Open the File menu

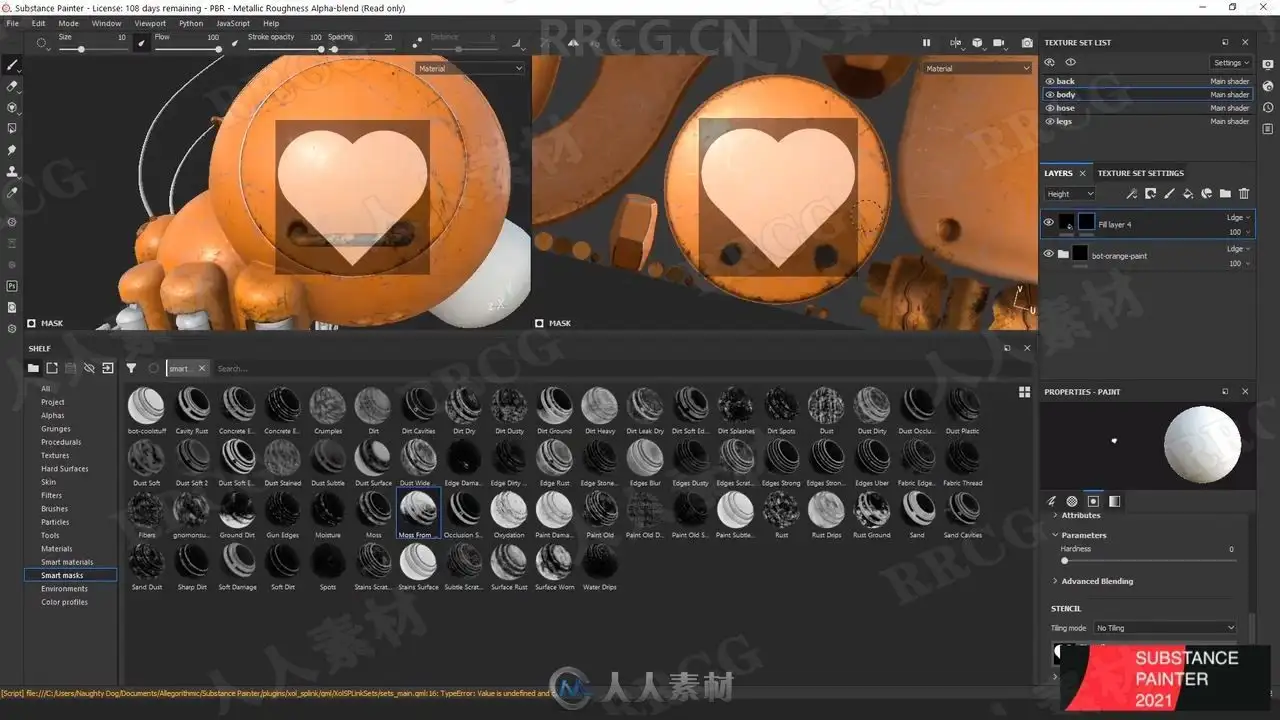[12, 23]
